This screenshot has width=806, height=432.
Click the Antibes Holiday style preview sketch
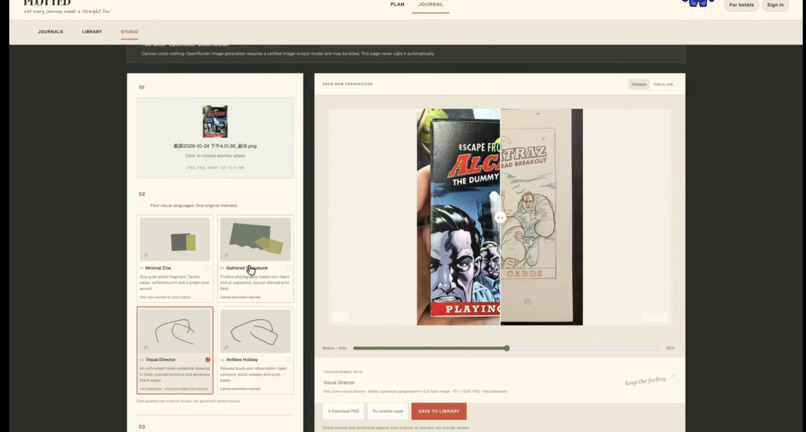point(255,331)
